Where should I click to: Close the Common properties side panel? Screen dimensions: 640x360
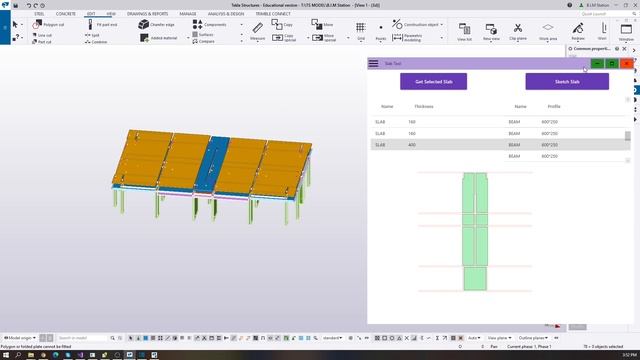(x=624, y=49)
